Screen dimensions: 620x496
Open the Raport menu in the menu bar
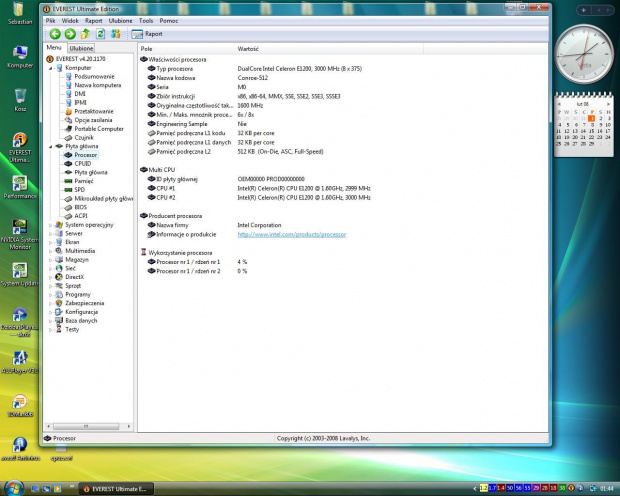coord(94,21)
